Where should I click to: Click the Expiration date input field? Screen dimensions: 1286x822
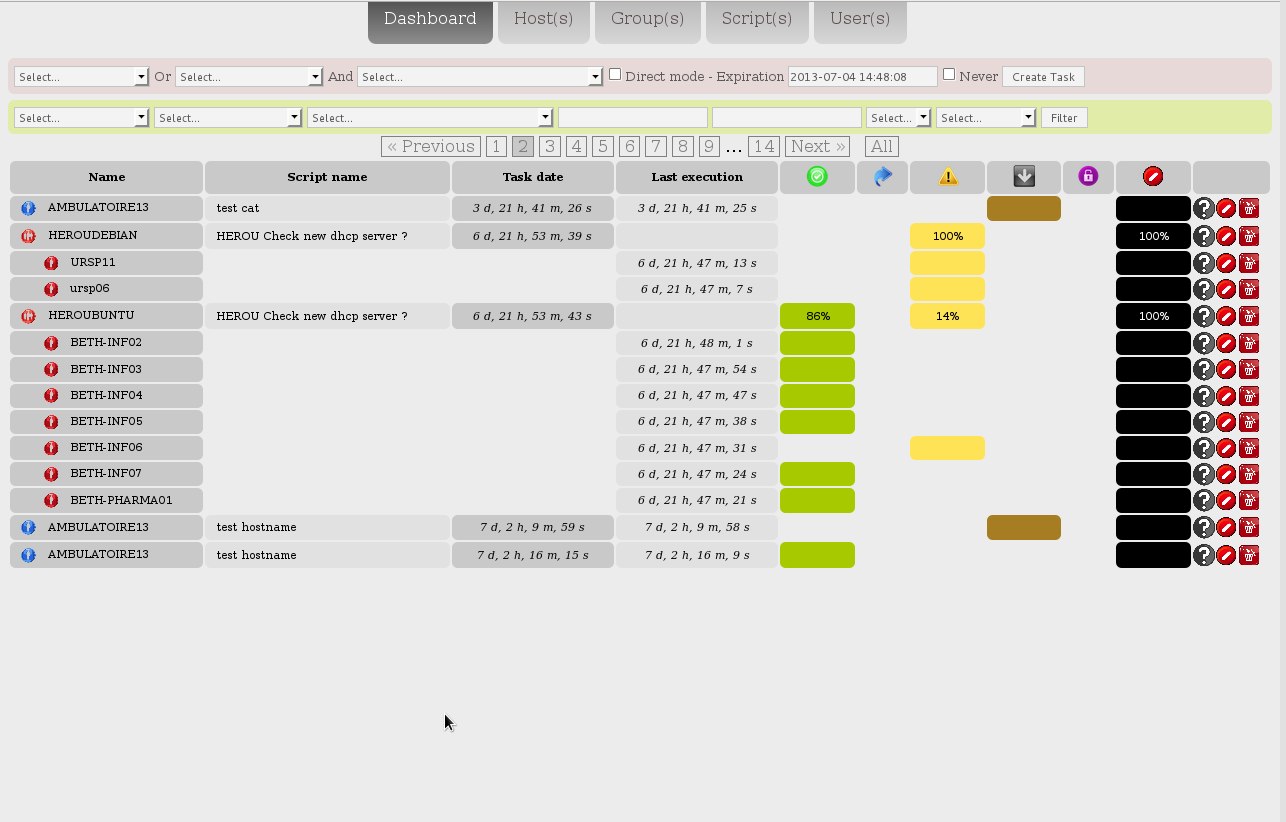[x=862, y=76]
